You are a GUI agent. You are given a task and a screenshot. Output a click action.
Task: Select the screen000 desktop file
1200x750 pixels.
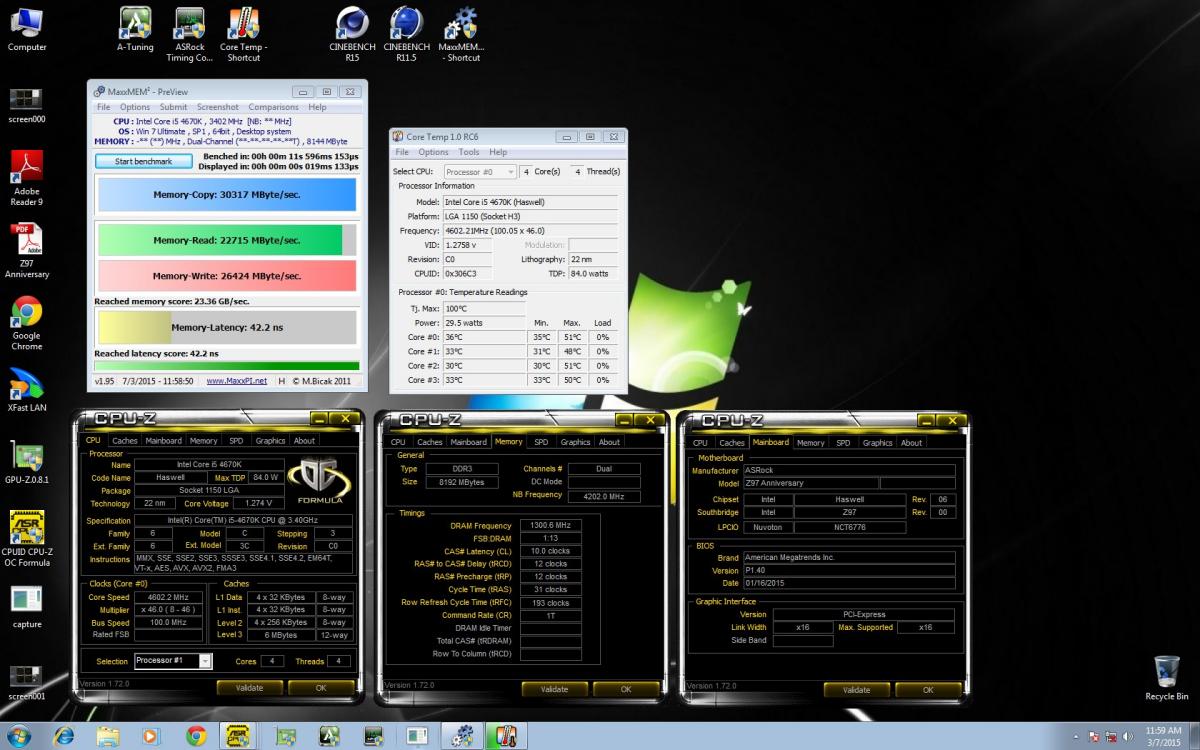(x=26, y=105)
